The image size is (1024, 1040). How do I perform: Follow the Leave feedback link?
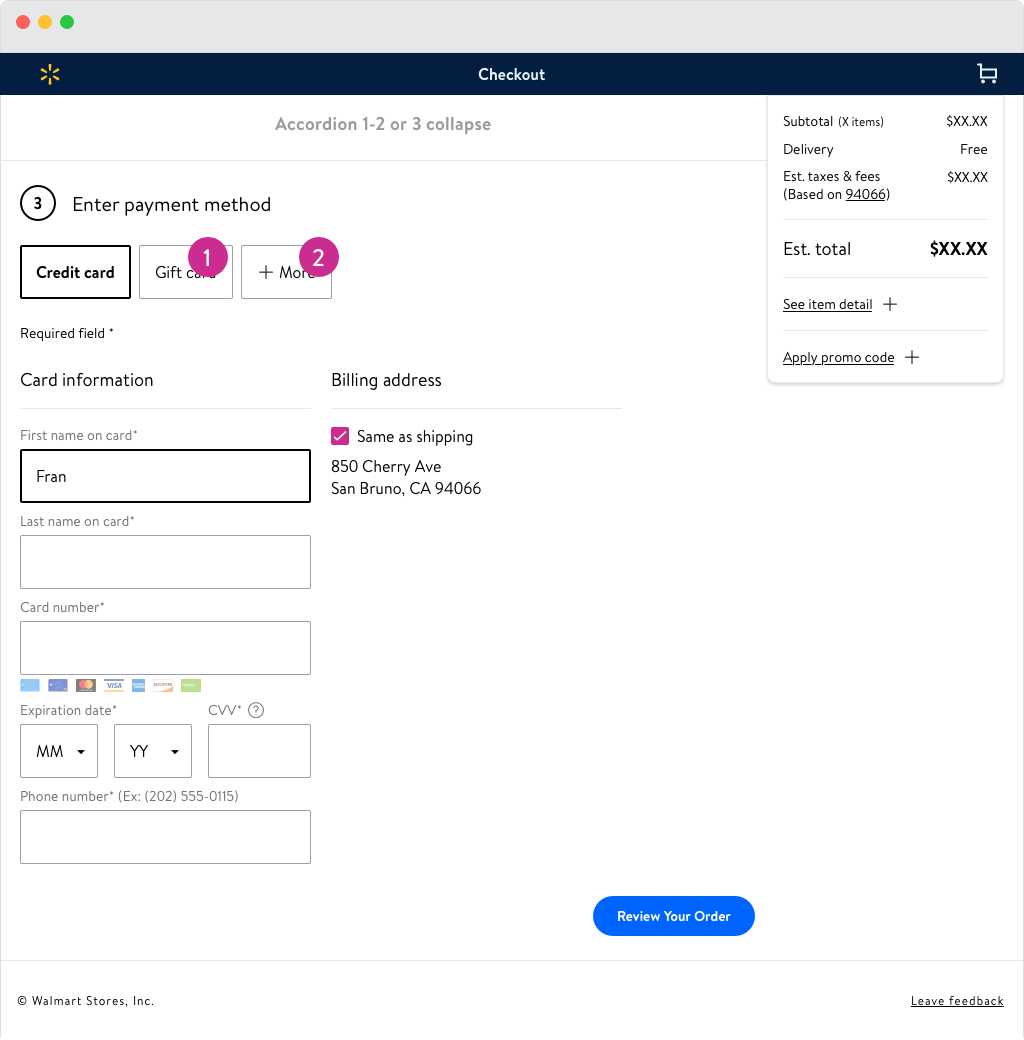click(956, 1001)
